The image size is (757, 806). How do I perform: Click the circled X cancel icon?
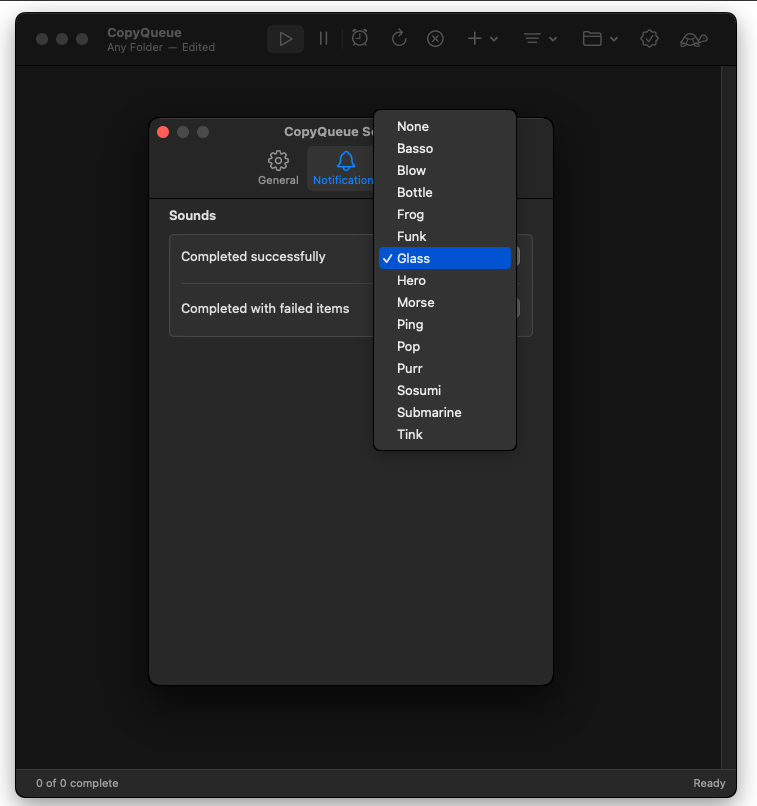pos(435,39)
